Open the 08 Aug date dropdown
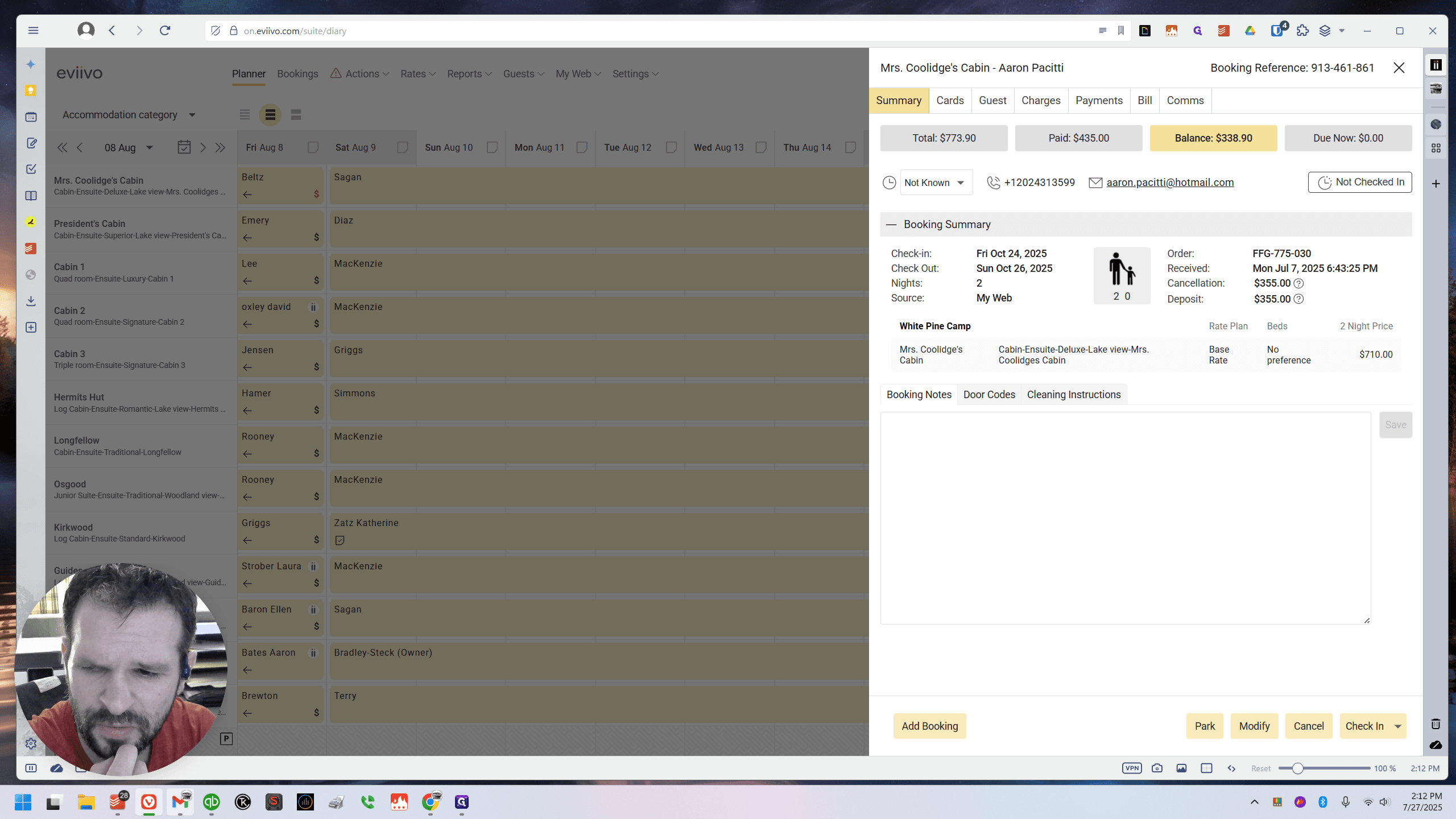Viewport: 1456px width, 819px height. coord(129,148)
